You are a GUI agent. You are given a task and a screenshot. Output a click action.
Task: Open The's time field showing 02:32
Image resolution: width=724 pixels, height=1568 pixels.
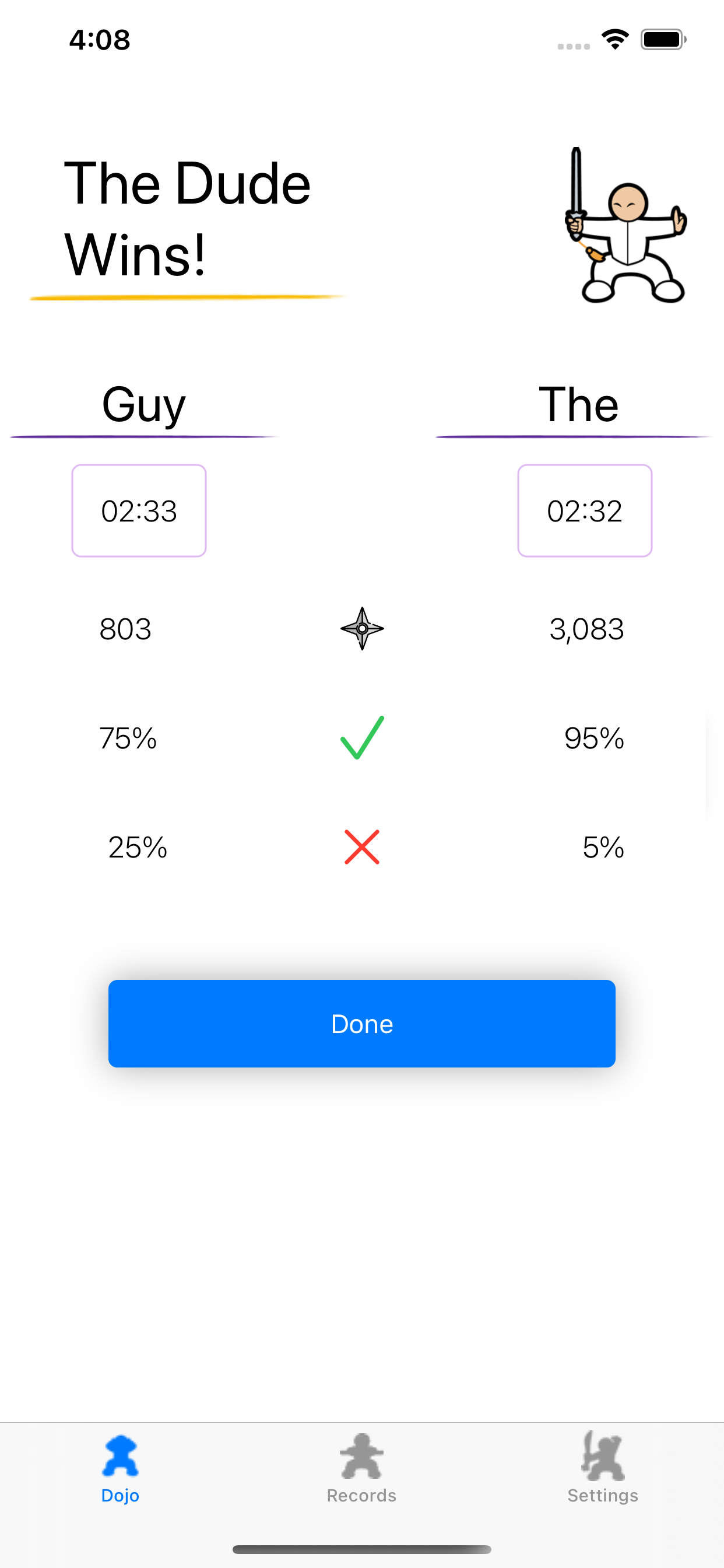point(584,510)
